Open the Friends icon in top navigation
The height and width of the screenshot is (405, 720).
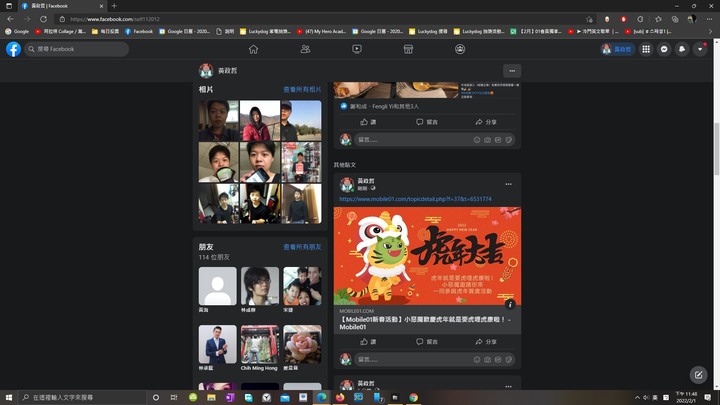(x=305, y=49)
